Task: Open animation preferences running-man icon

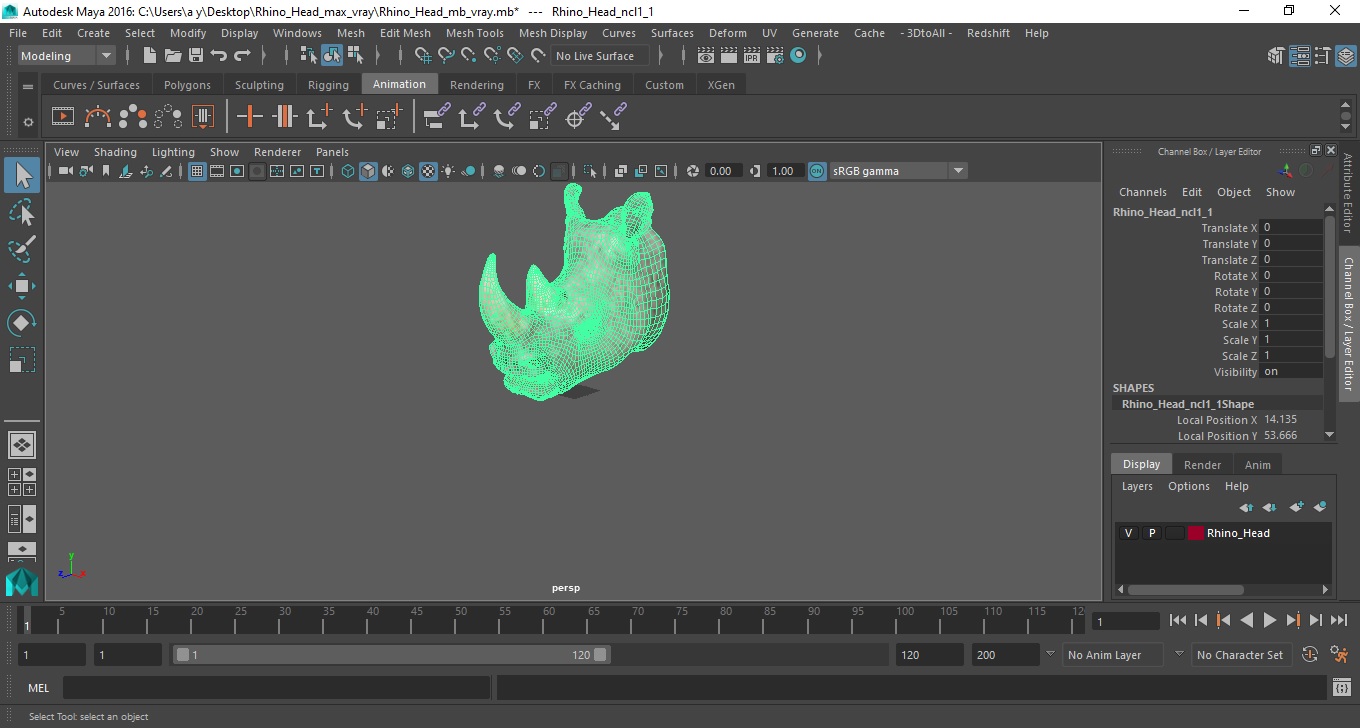Action: 1340,655
